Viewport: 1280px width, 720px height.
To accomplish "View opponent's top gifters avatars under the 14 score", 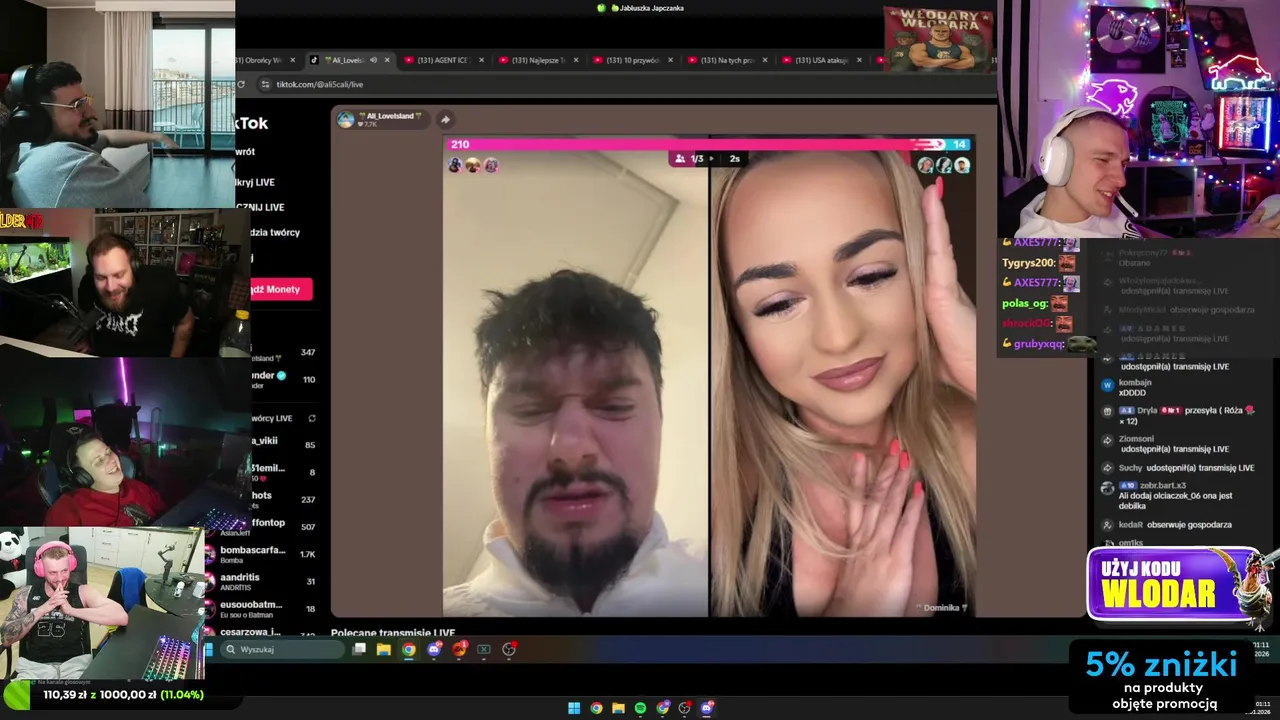I will coord(944,165).
